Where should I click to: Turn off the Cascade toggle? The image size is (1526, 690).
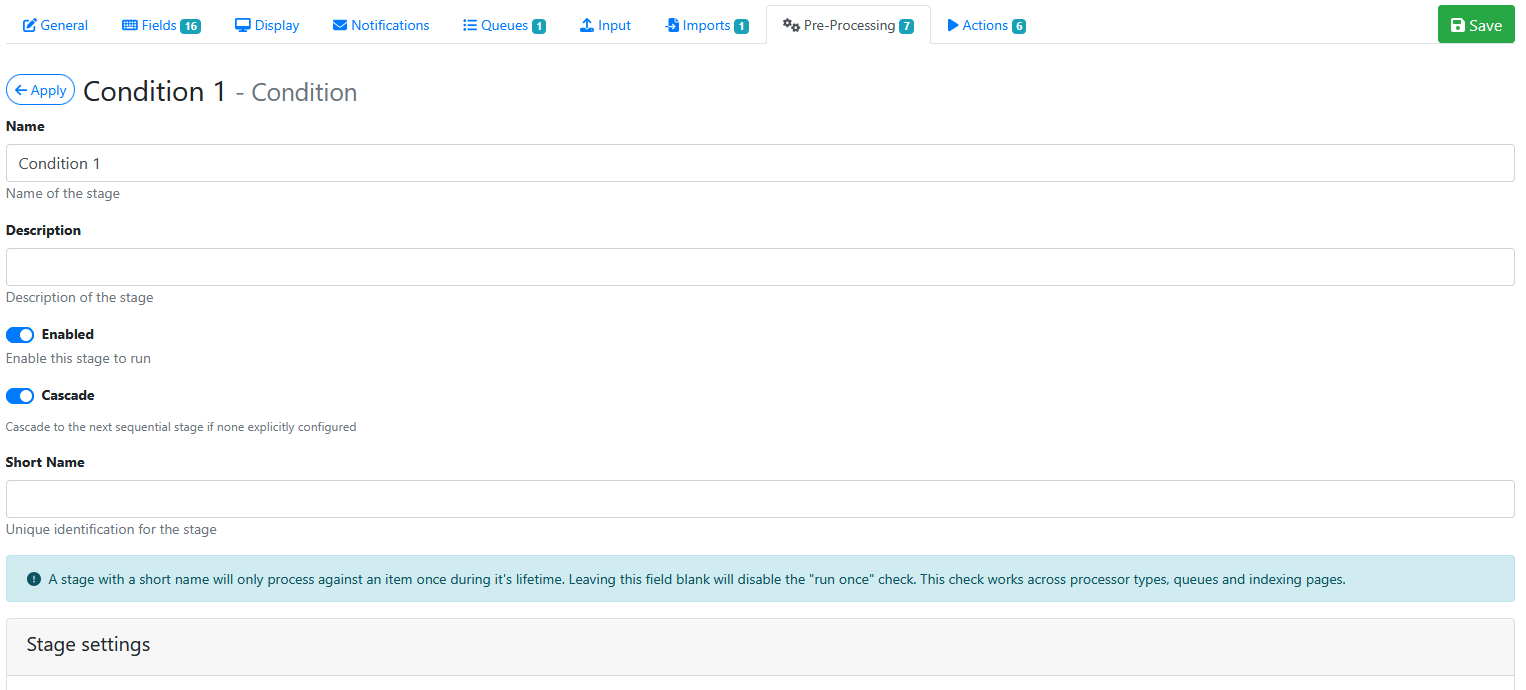20,396
